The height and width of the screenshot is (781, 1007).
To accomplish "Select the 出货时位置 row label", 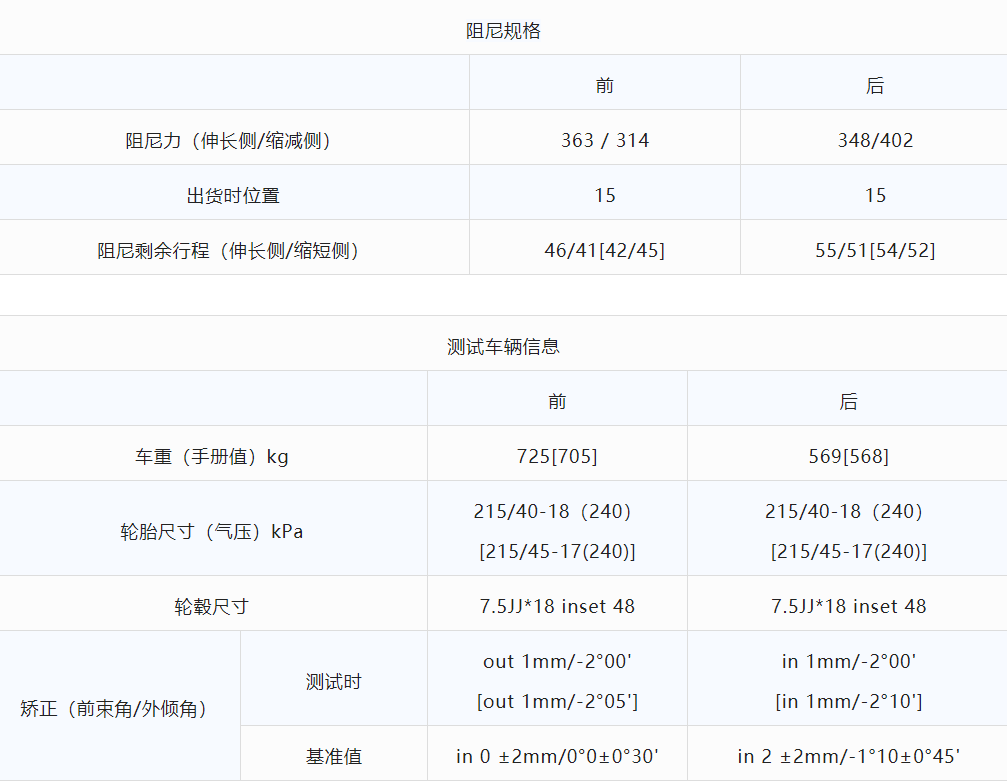I will coord(233,196).
